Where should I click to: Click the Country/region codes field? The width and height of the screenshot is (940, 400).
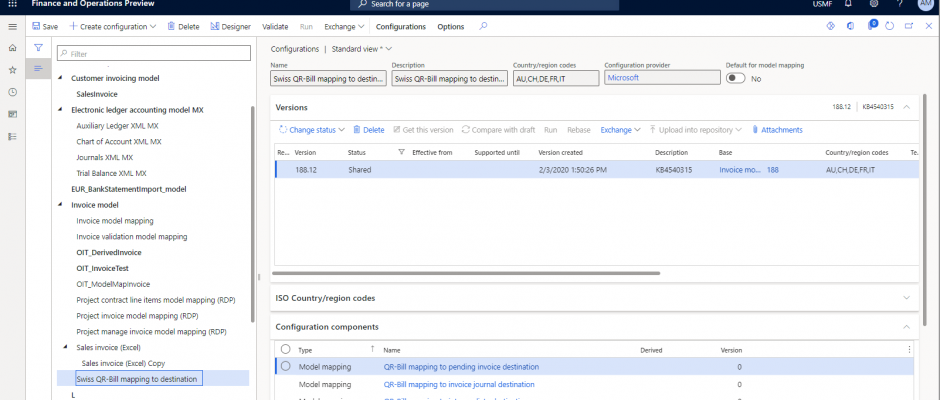(x=556, y=78)
